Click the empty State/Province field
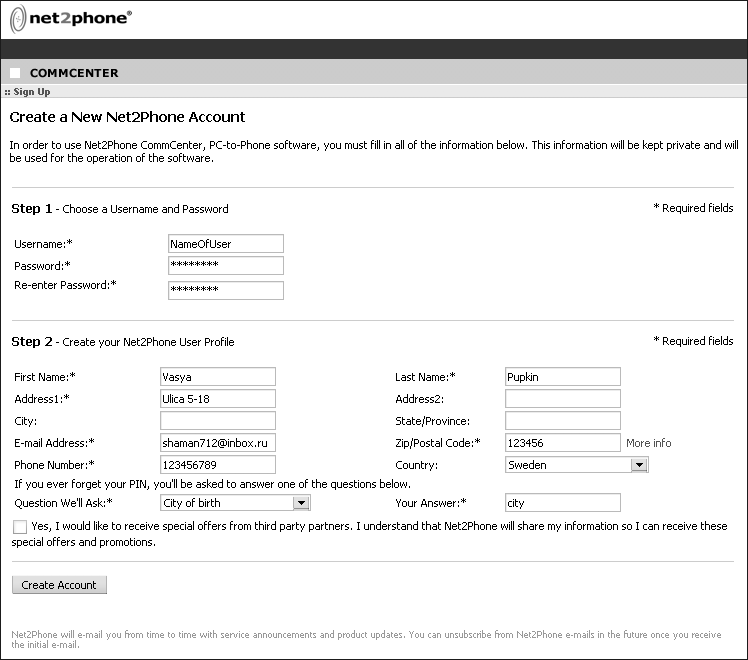Image resolution: width=748 pixels, height=660 pixels. pyautogui.click(x=563, y=421)
